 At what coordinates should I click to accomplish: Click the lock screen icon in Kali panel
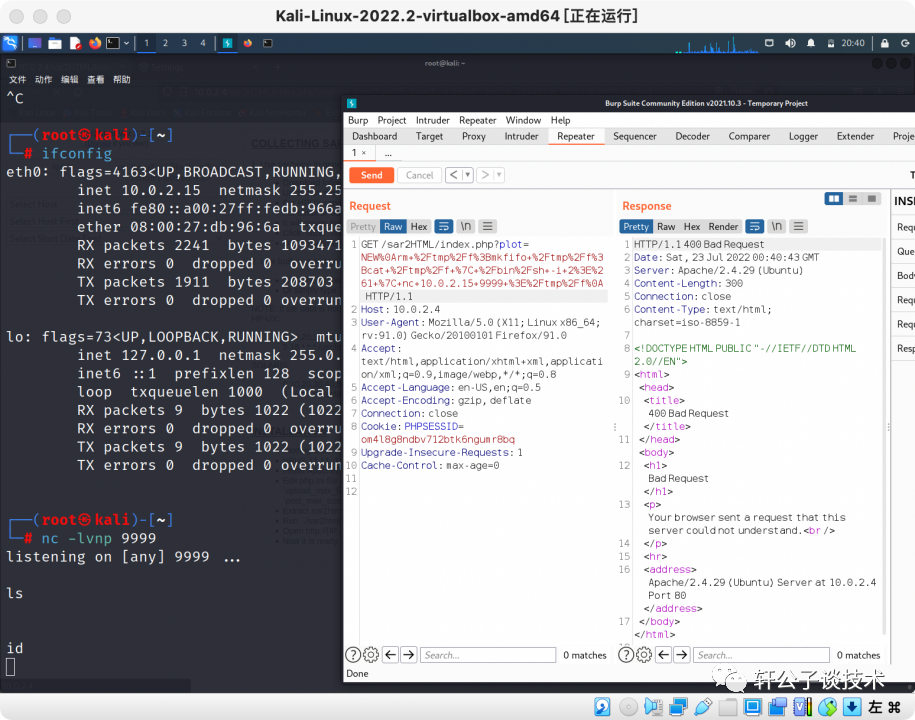pyautogui.click(x=885, y=43)
